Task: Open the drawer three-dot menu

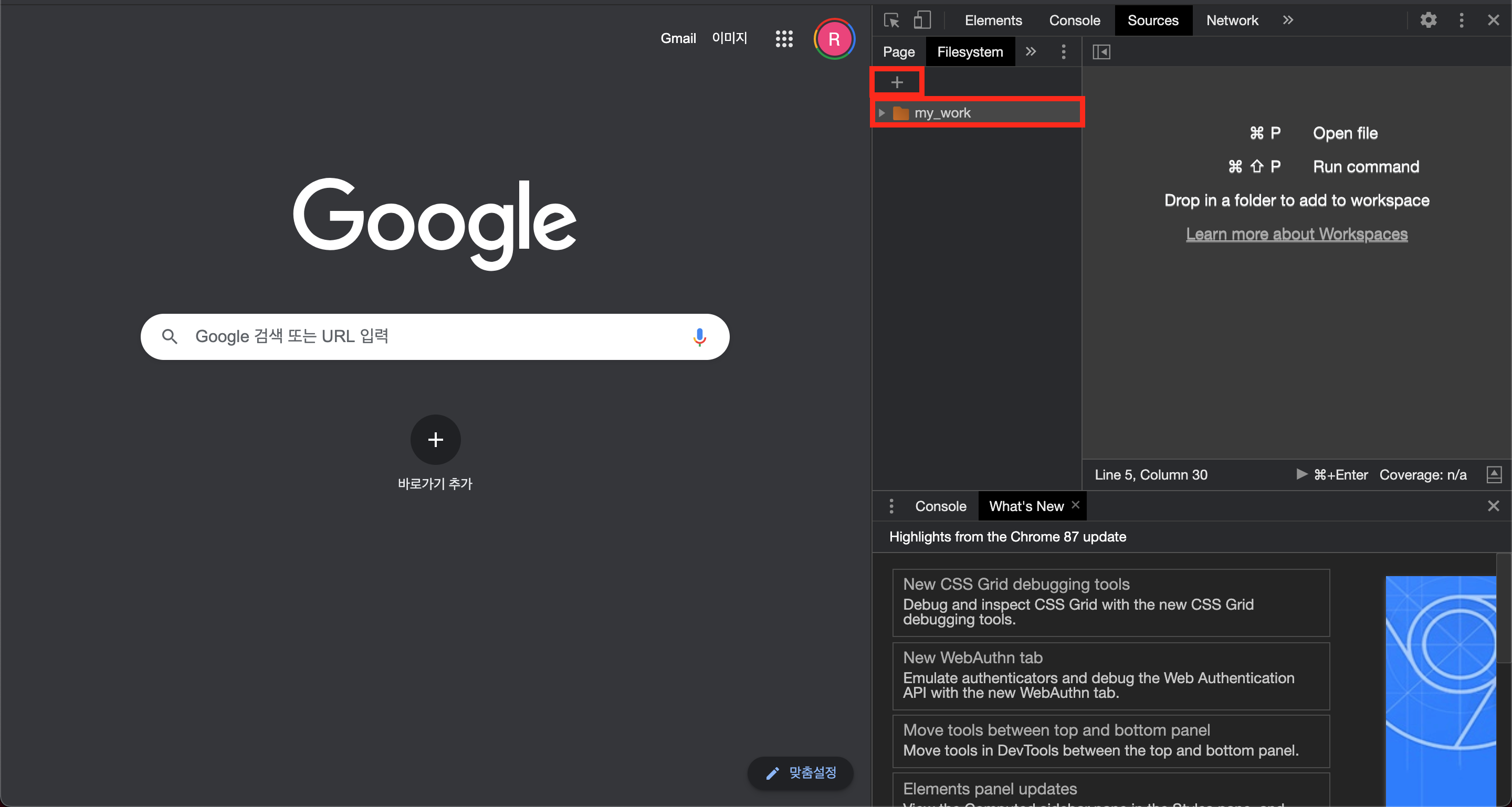Action: (x=891, y=506)
